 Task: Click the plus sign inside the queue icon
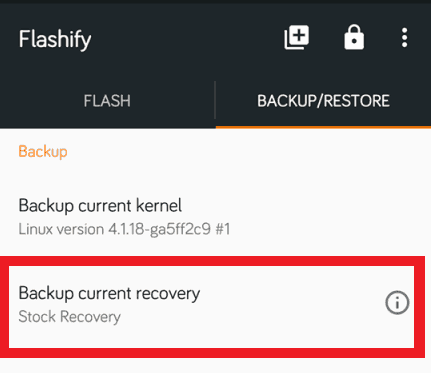[299, 35]
